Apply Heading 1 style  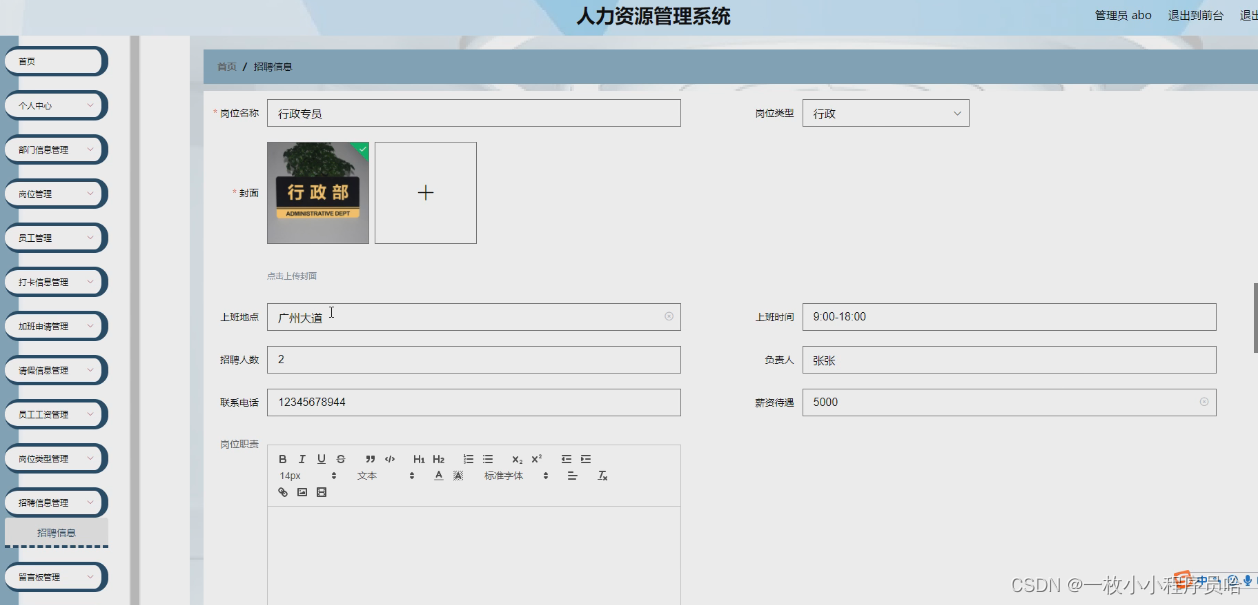(x=419, y=459)
